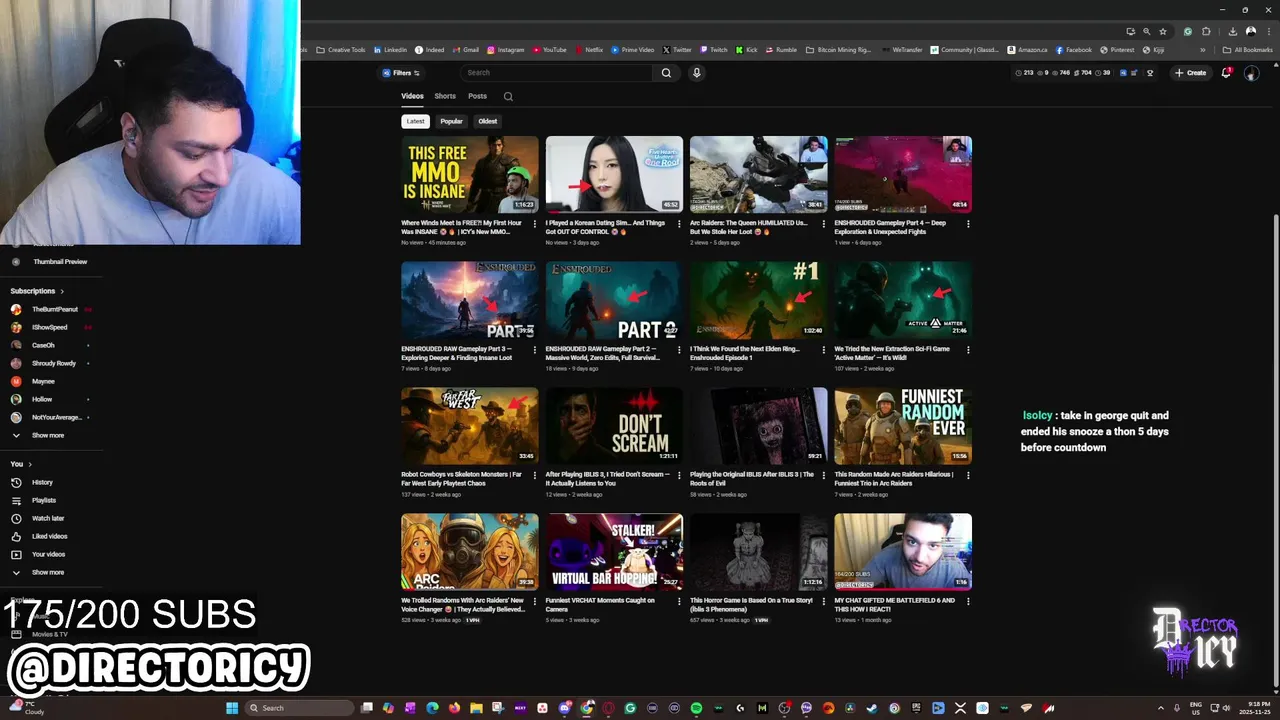Expand the Subscriptions section chevron
This screenshot has width=1280, height=720.
pyautogui.click(x=62, y=291)
